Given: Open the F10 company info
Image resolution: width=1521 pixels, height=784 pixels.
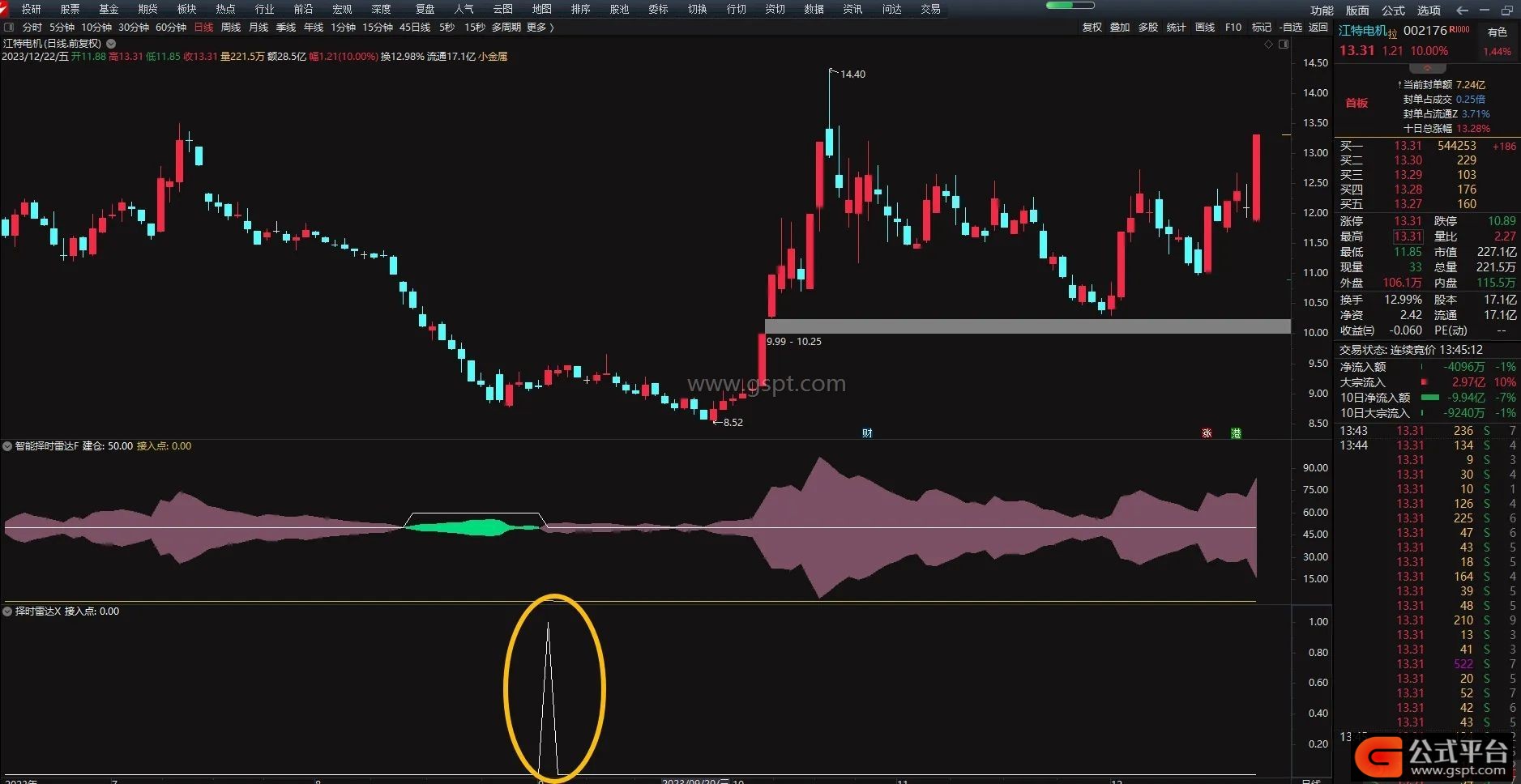Looking at the screenshot, I should (x=1233, y=28).
